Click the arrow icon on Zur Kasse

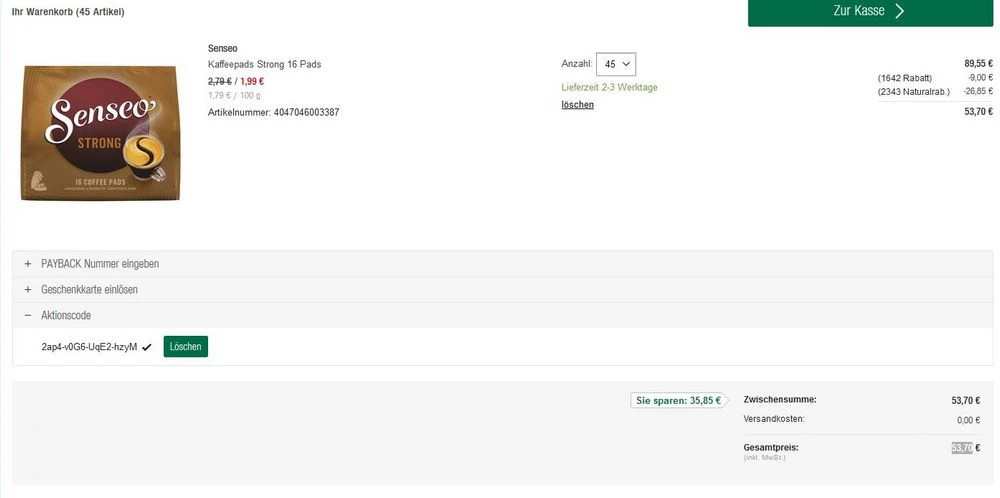899,11
